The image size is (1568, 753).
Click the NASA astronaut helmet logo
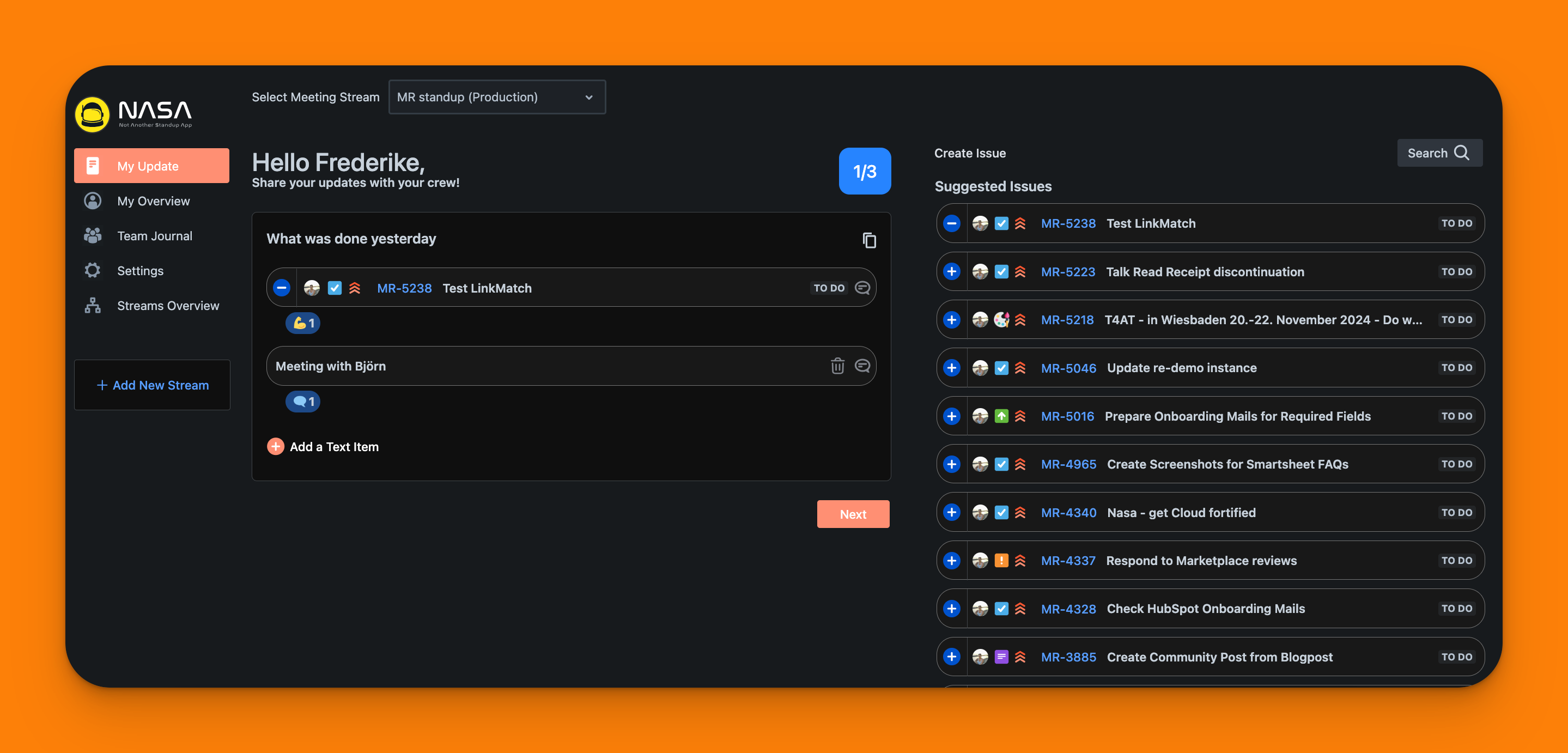coord(92,114)
